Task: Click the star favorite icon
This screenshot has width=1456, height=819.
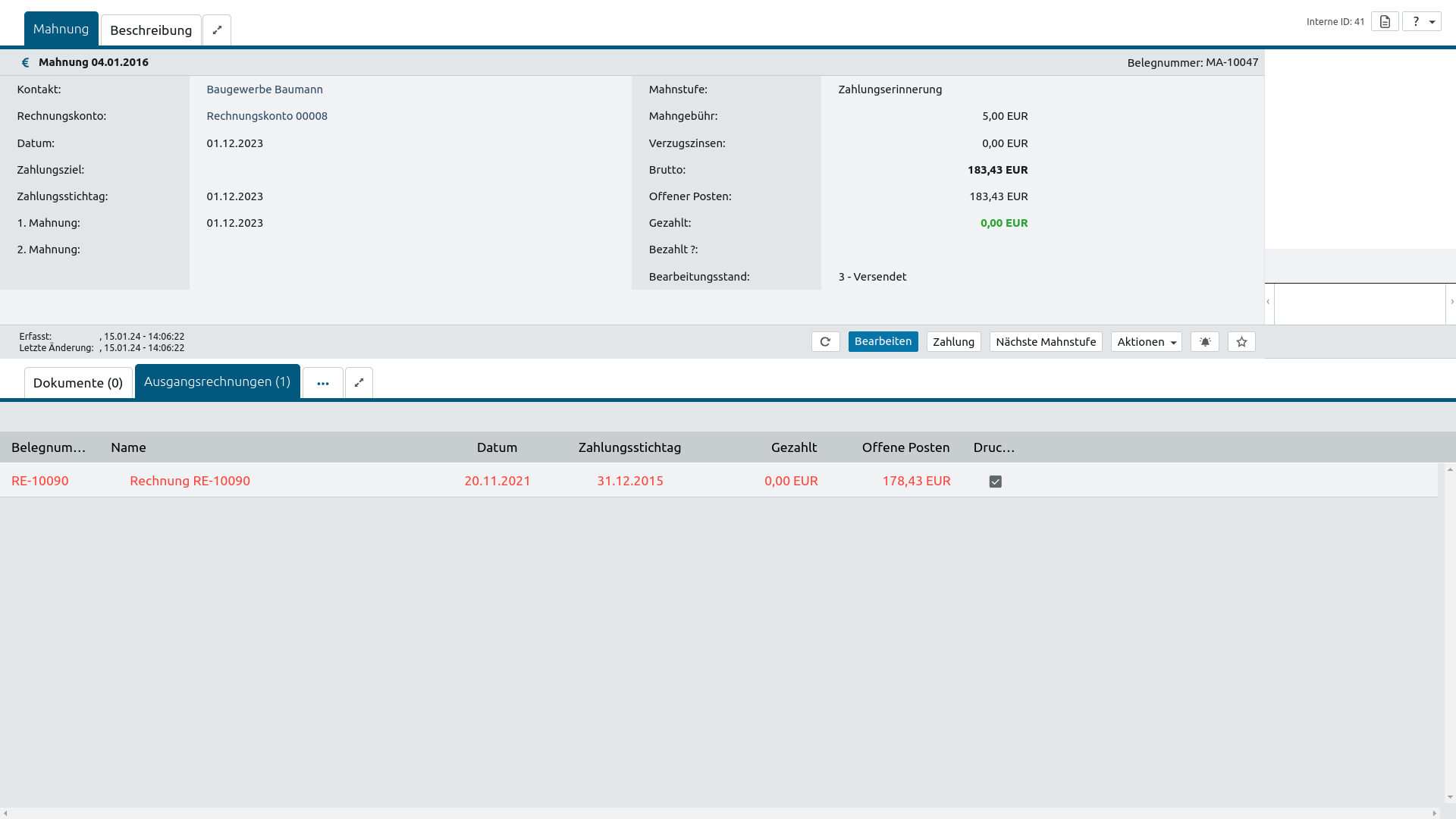Action: pyautogui.click(x=1241, y=342)
